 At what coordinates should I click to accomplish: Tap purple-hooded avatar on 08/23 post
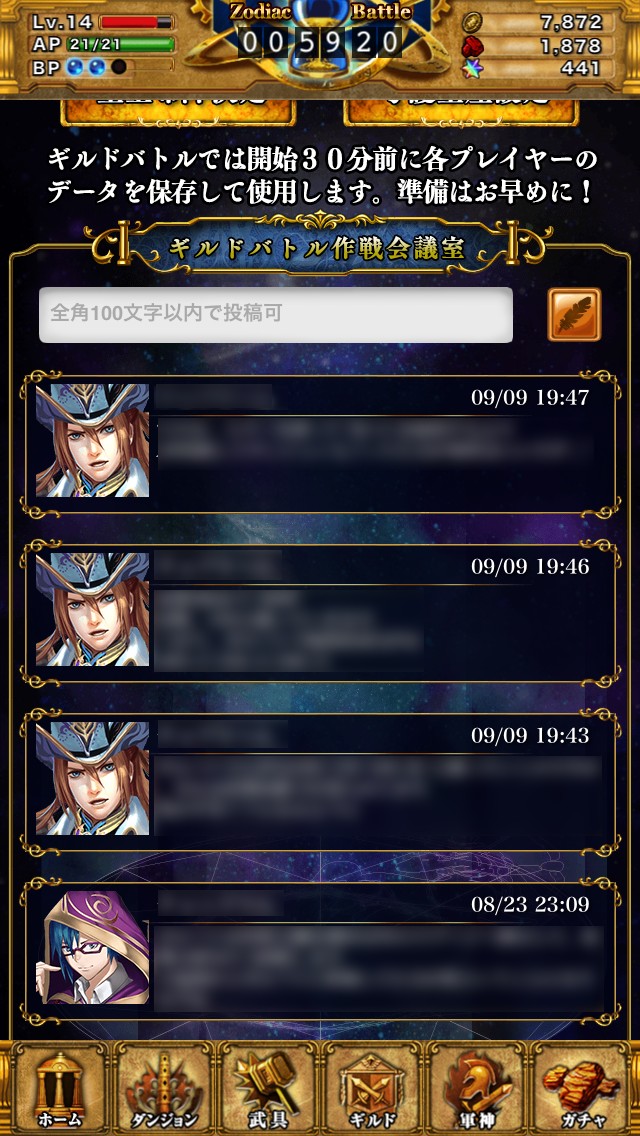click(93, 948)
